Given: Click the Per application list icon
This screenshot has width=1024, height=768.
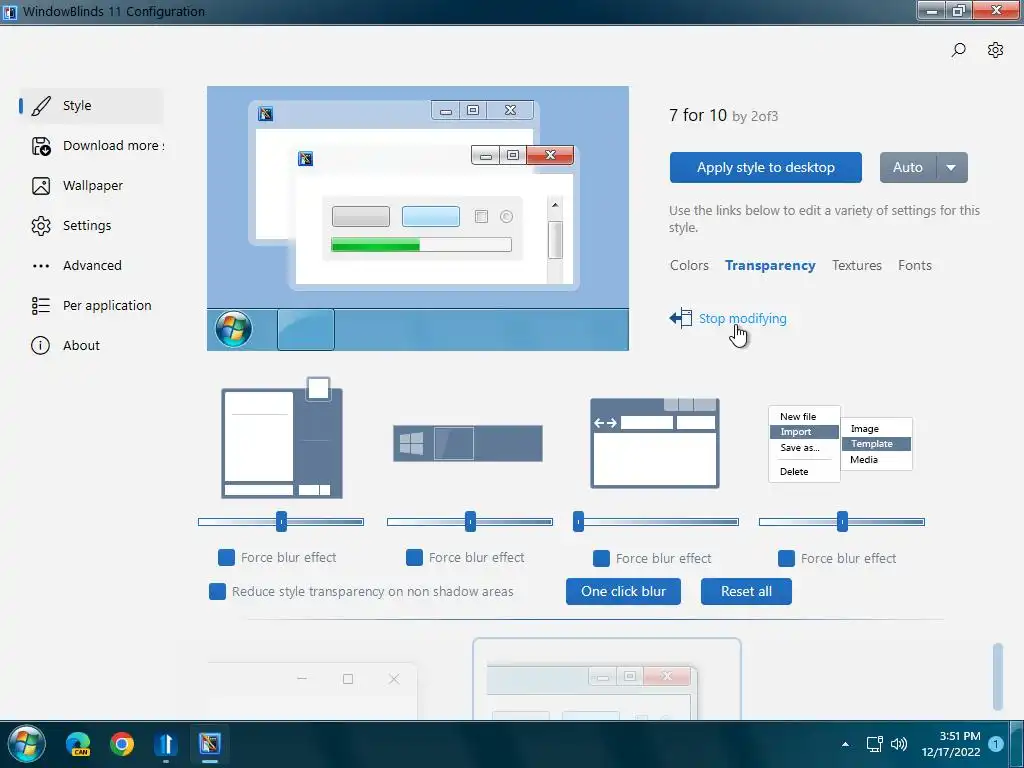Looking at the screenshot, I should (40, 306).
